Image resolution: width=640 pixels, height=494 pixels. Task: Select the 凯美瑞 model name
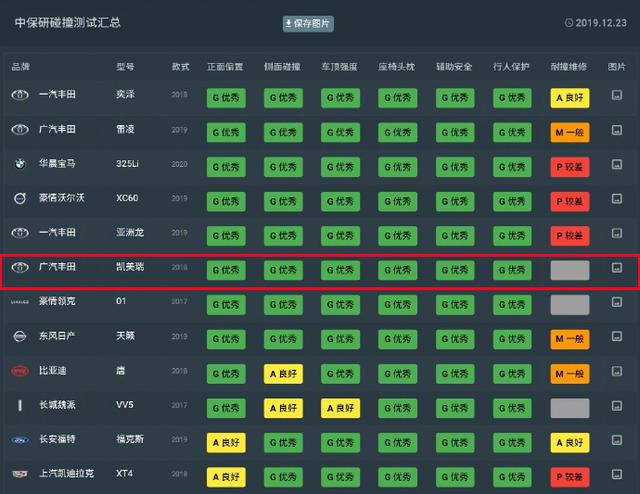(130, 267)
